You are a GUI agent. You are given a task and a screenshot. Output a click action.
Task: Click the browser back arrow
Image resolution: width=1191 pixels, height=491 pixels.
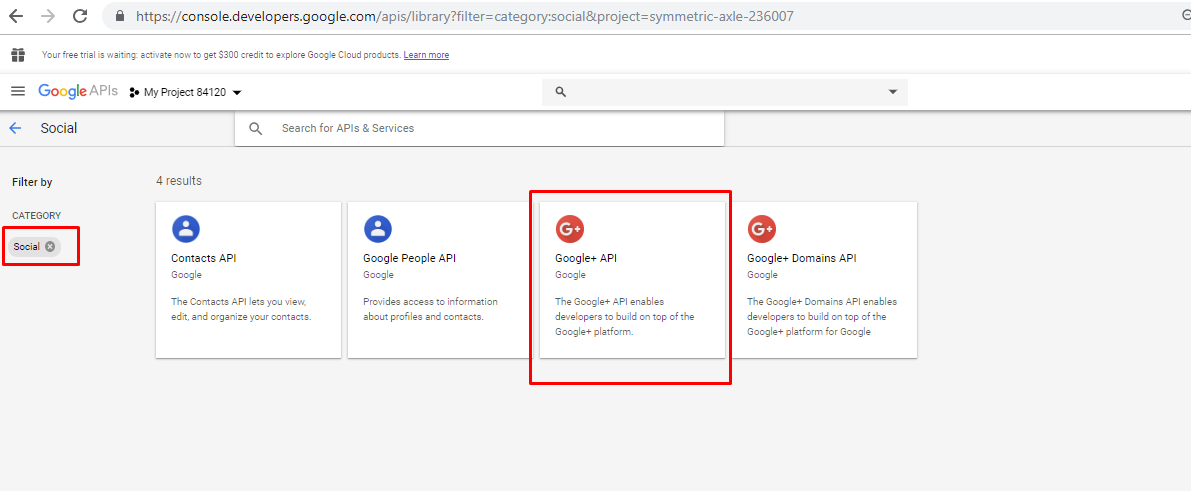15,16
